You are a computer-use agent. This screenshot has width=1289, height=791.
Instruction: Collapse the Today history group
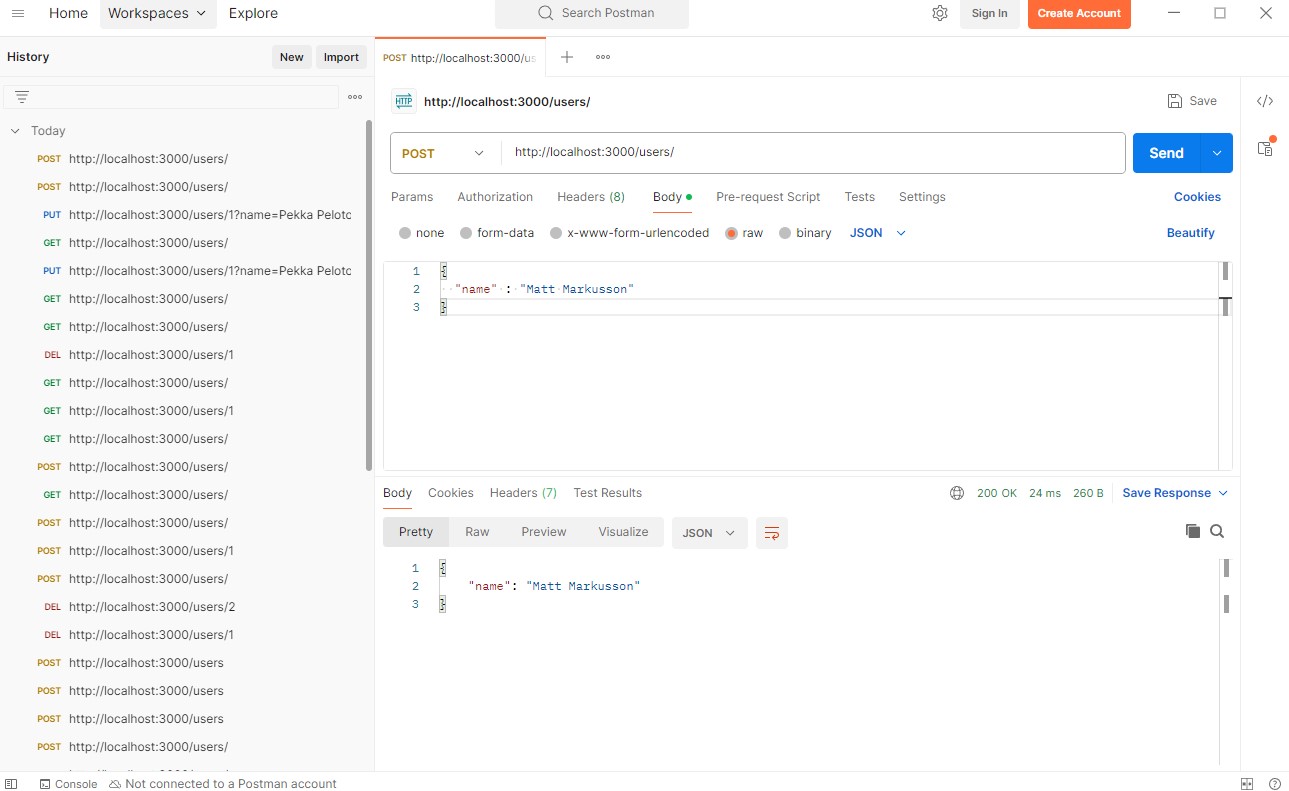coord(15,131)
